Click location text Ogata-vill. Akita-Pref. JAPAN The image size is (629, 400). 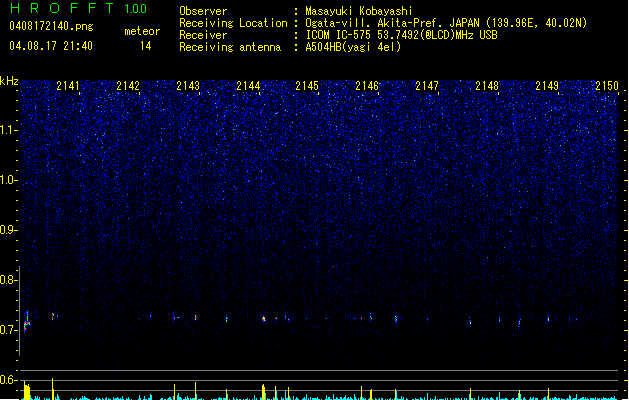(x=392, y=23)
